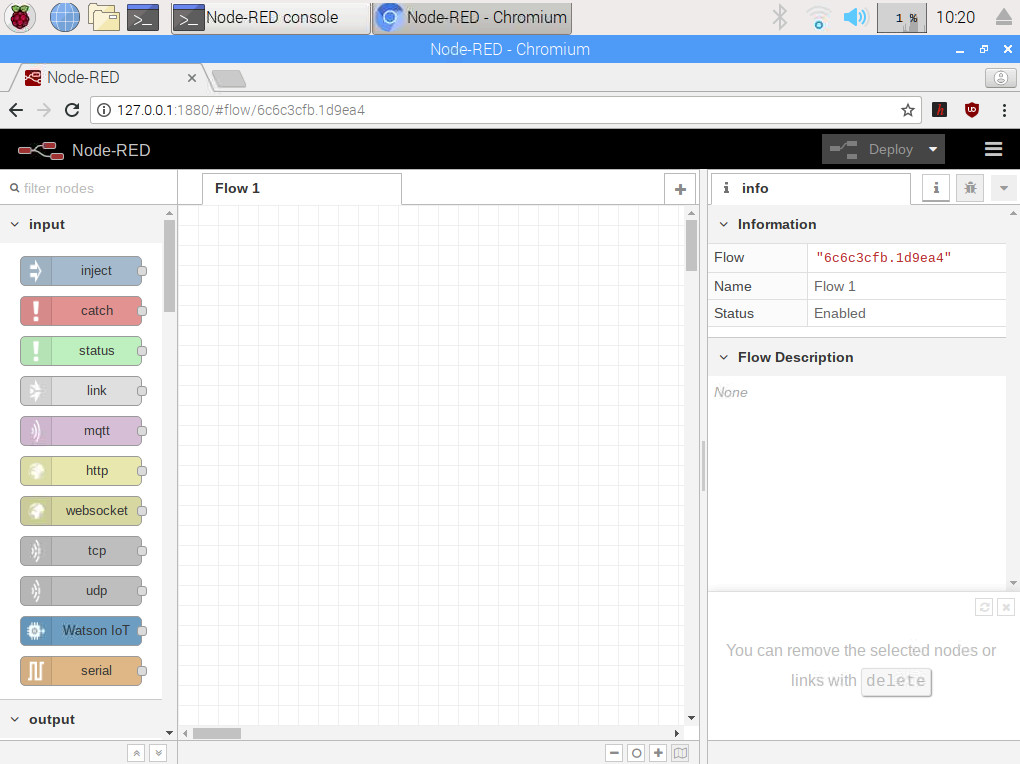
Task: Click the canvas vertical scrollbar thumb
Action: (x=691, y=245)
